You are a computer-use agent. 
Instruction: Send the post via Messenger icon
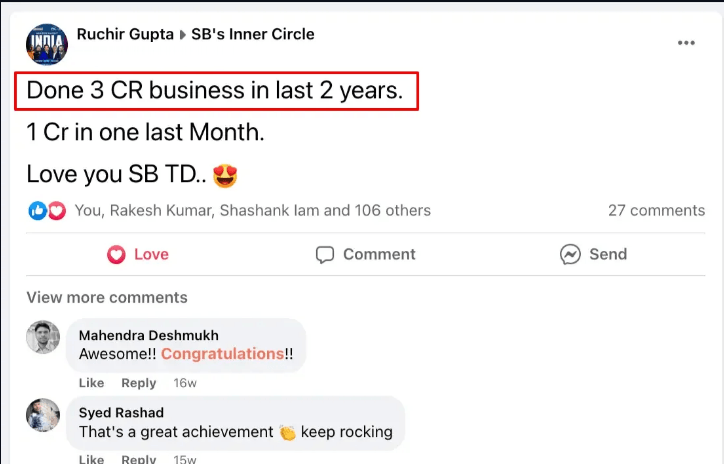593,254
